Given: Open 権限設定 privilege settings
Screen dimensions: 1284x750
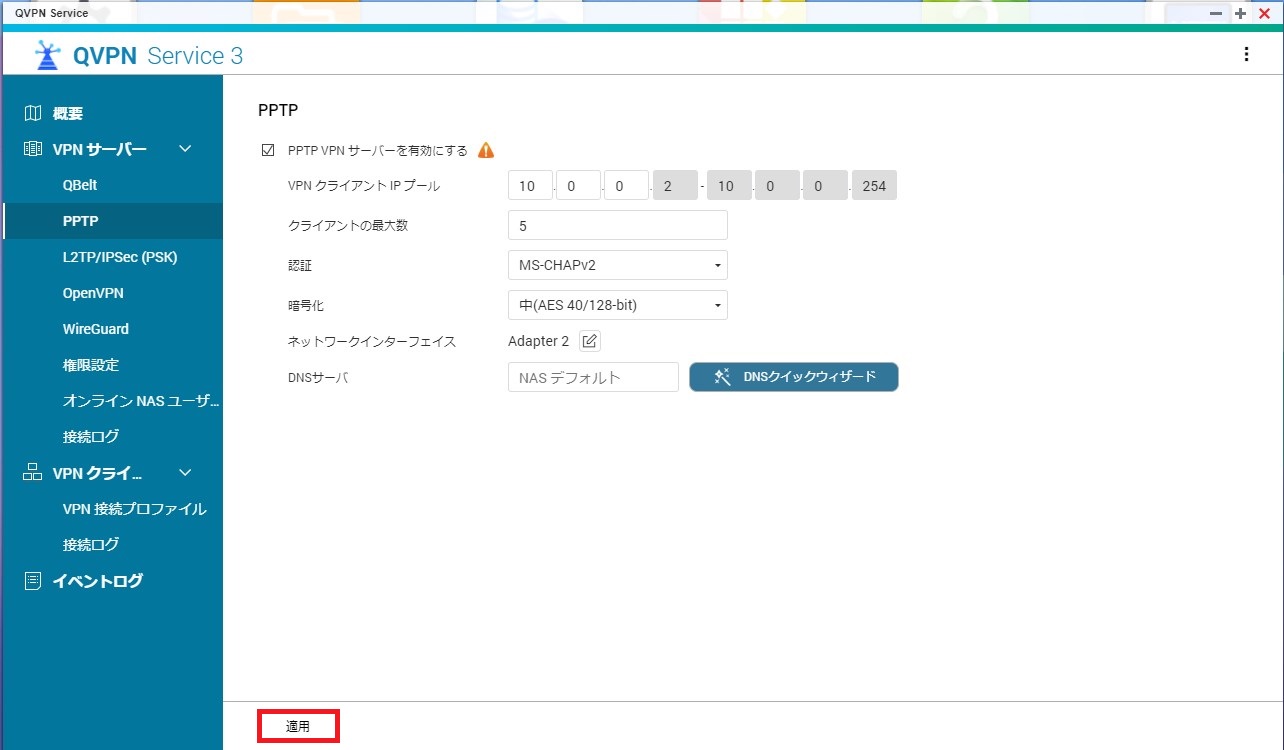Looking at the screenshot, I should pos(111,365).
